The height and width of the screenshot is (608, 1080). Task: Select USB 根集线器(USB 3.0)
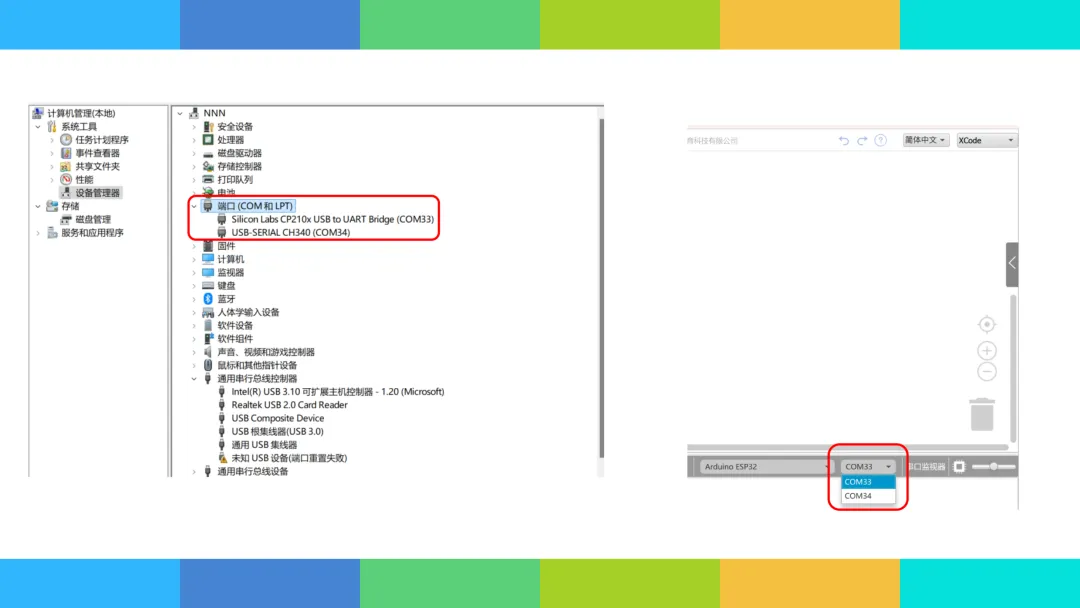pos(278,432)
